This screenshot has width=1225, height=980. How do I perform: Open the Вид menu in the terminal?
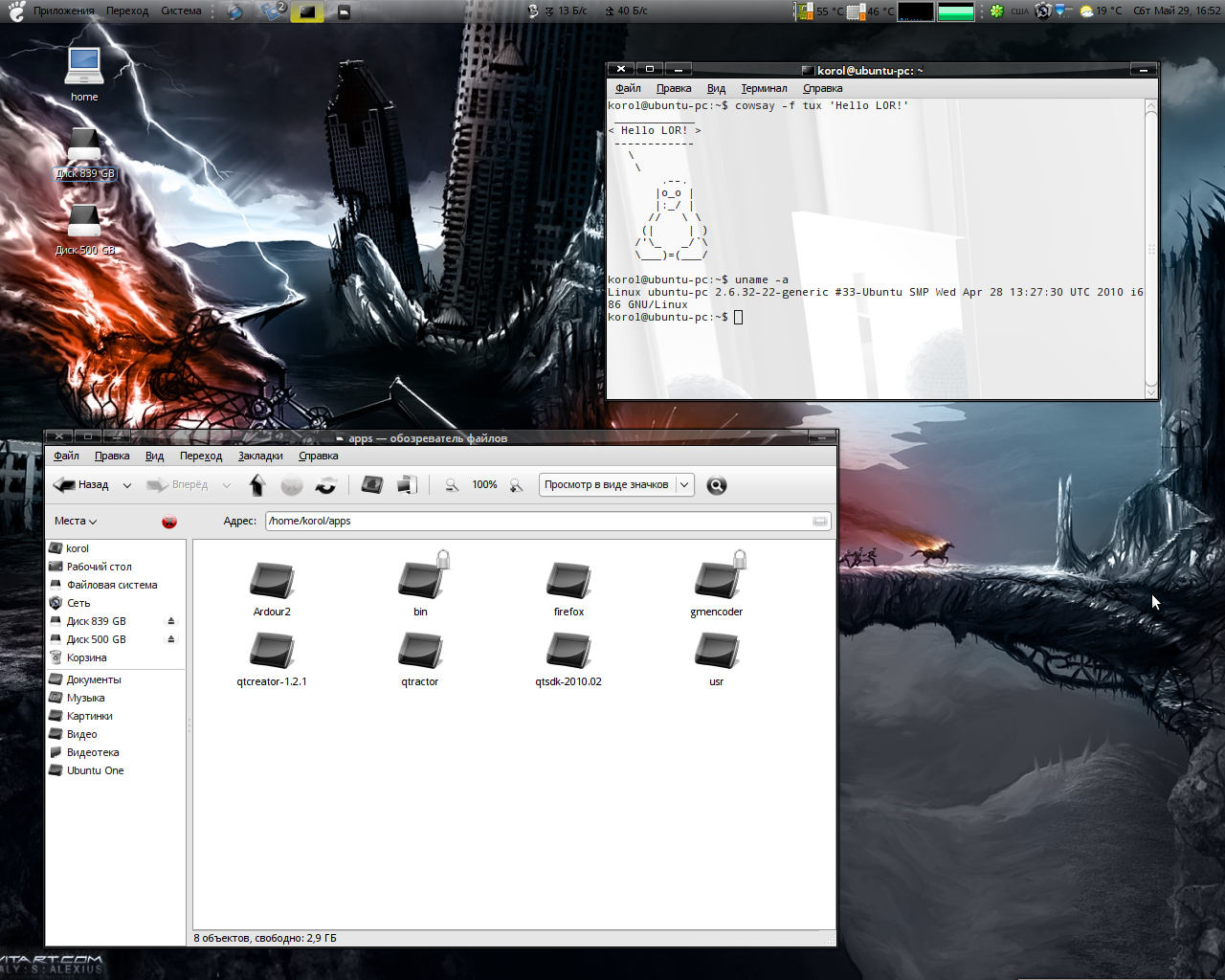coord(716,89)
